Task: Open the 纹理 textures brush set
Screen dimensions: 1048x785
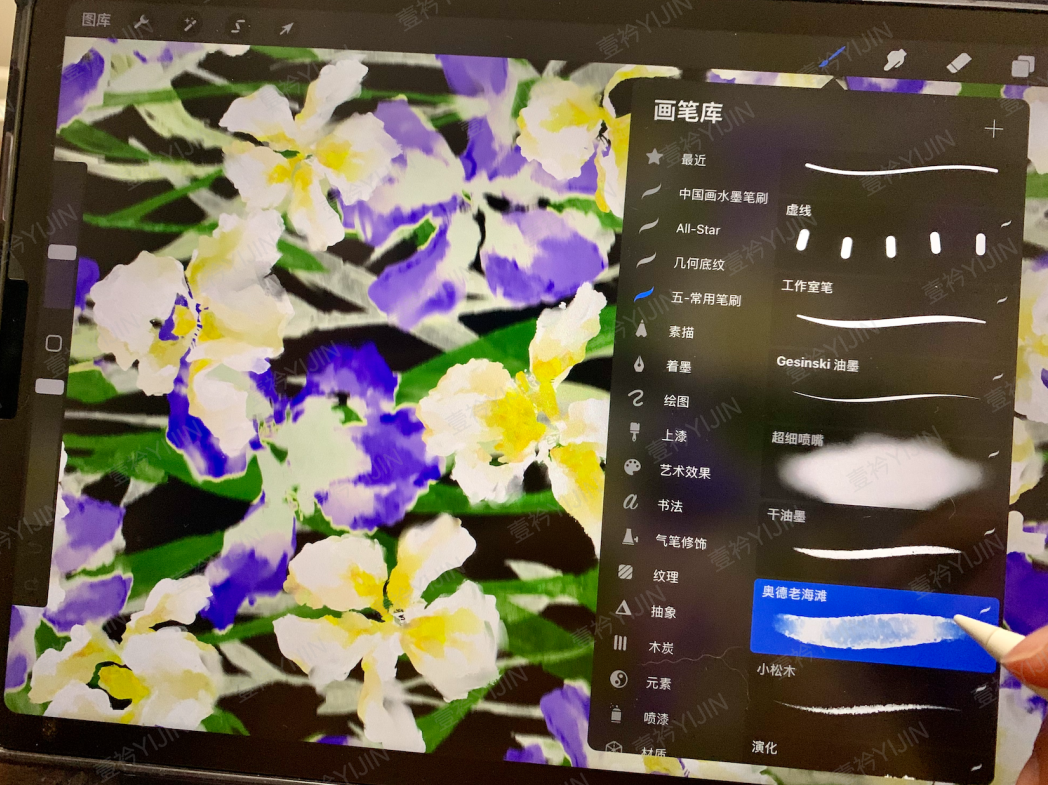Action: point(666,577)
